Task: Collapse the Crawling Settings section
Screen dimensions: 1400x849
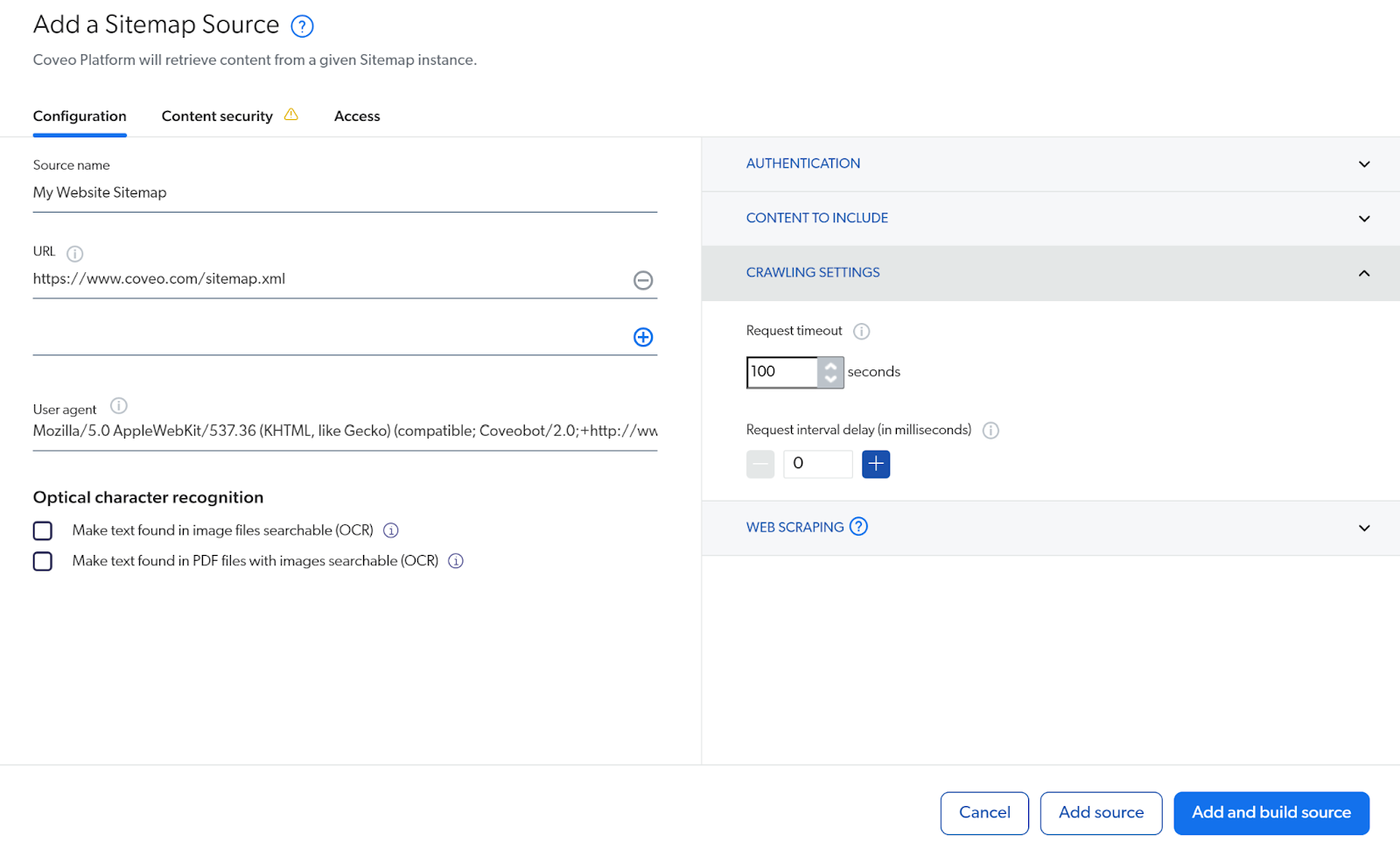Action: tap(1050, 273)
